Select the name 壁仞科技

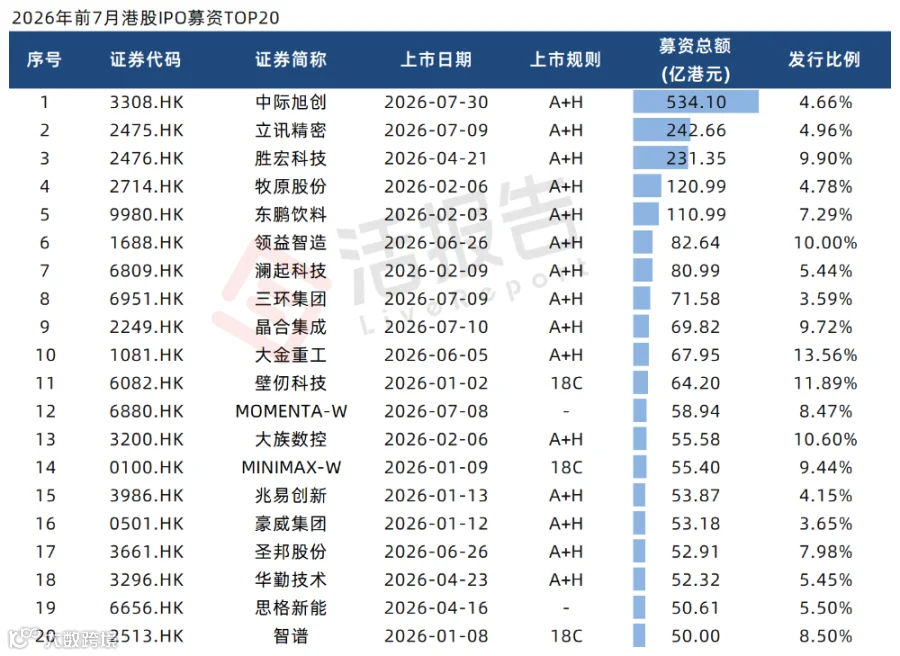point(291,383)
